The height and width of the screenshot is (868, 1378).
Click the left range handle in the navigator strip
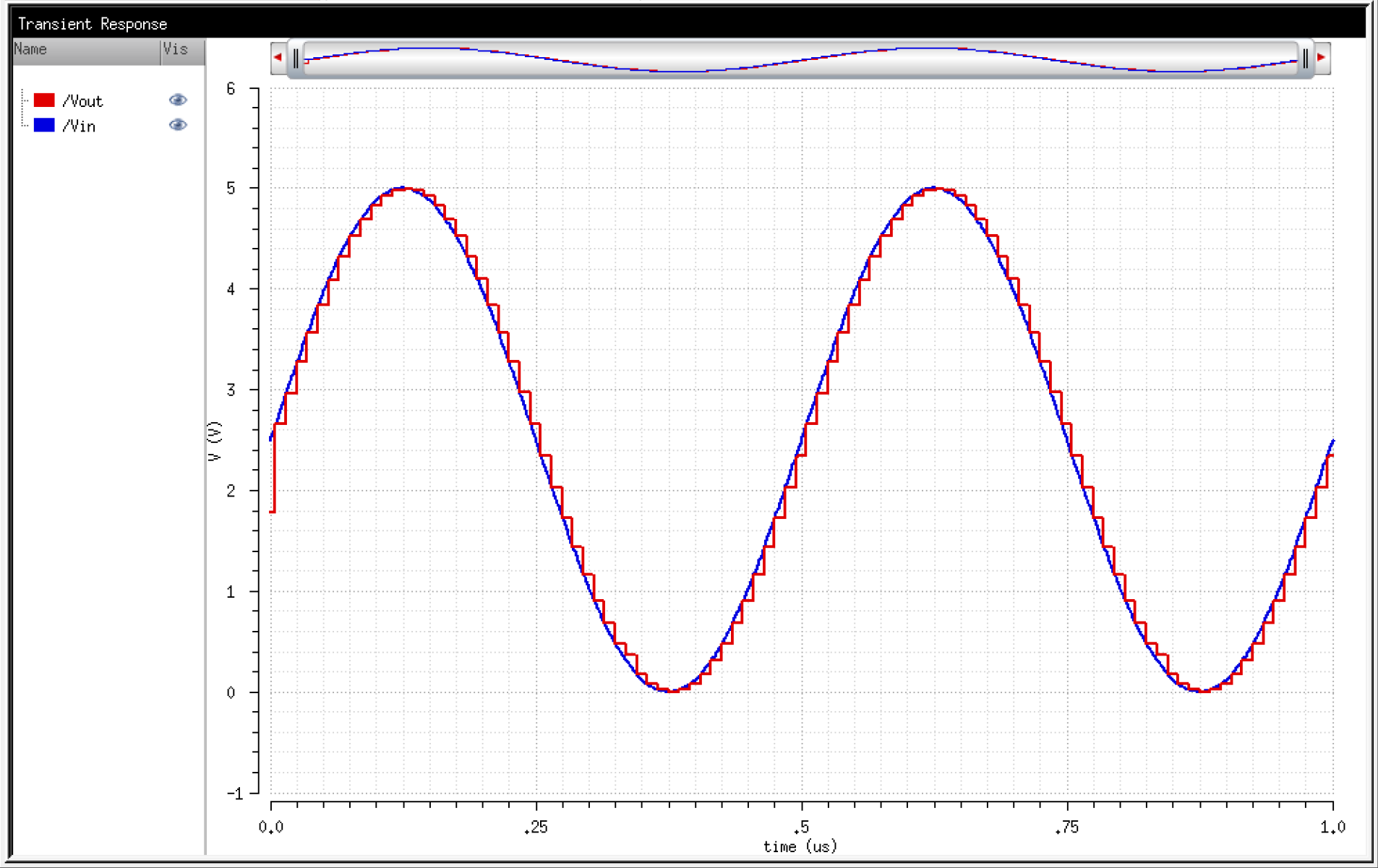click(x=296, y=58)
